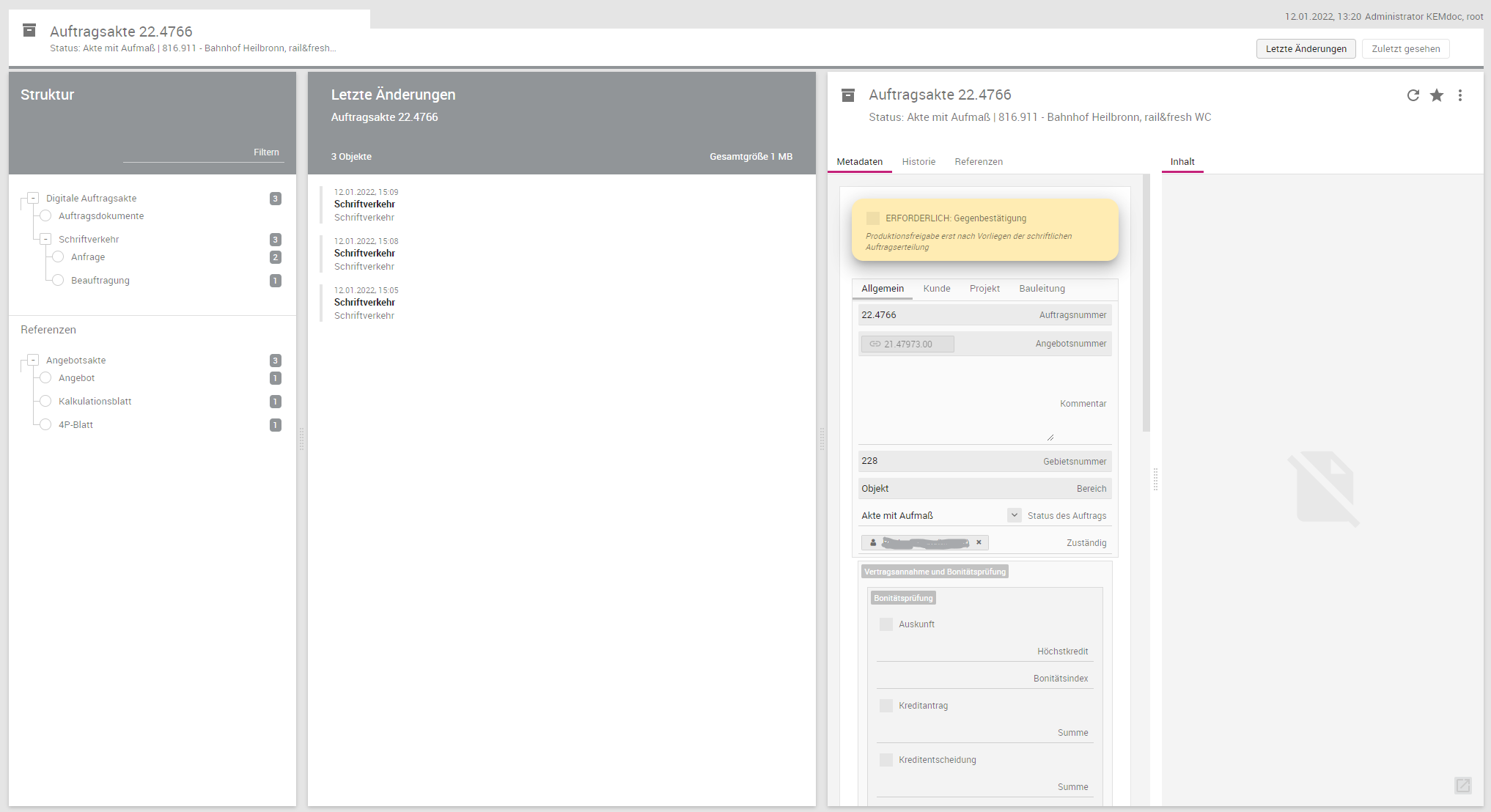Image resolution: width=1491 pixels, height=812 pixels.
Task: Click the Filtern input field
Action: coord(203,152)
